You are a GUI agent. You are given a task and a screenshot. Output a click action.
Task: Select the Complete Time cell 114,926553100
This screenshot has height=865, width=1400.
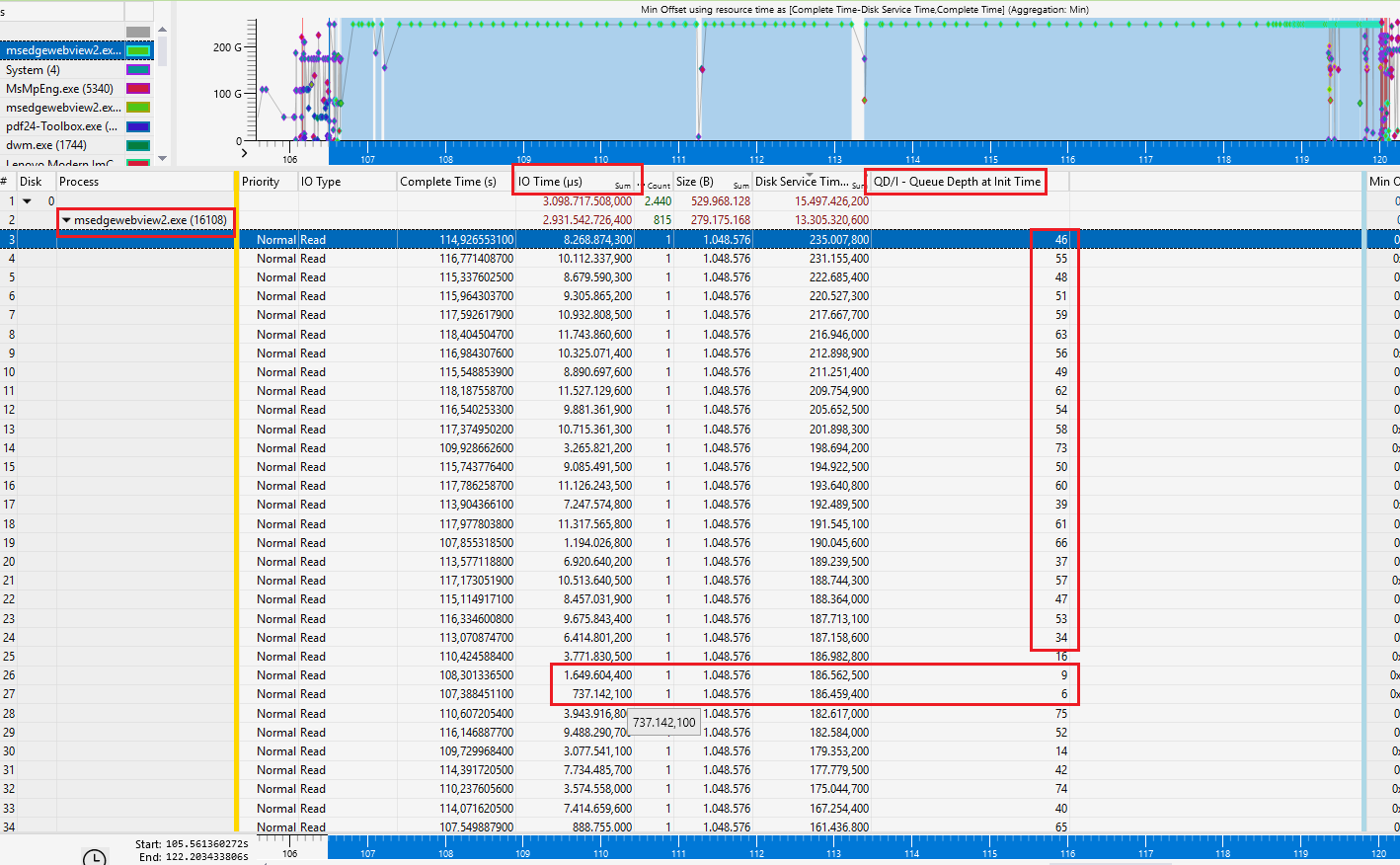click(477, 240)
